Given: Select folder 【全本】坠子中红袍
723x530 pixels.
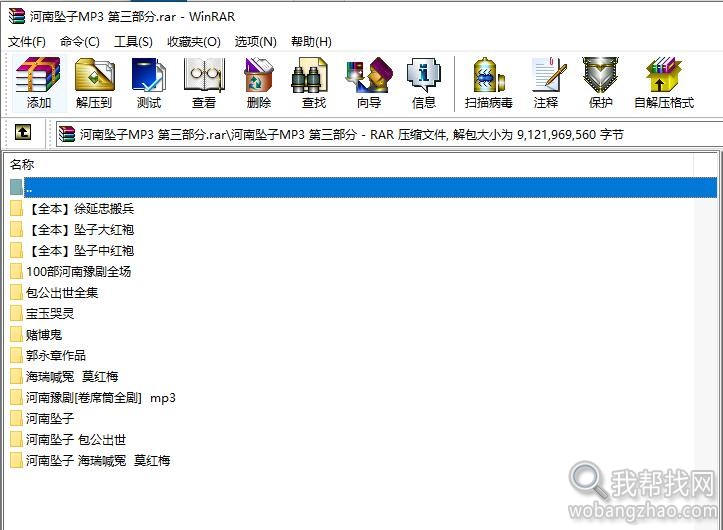Looking at the screenshot, I should pyautogui.click(x=72, y=250).
